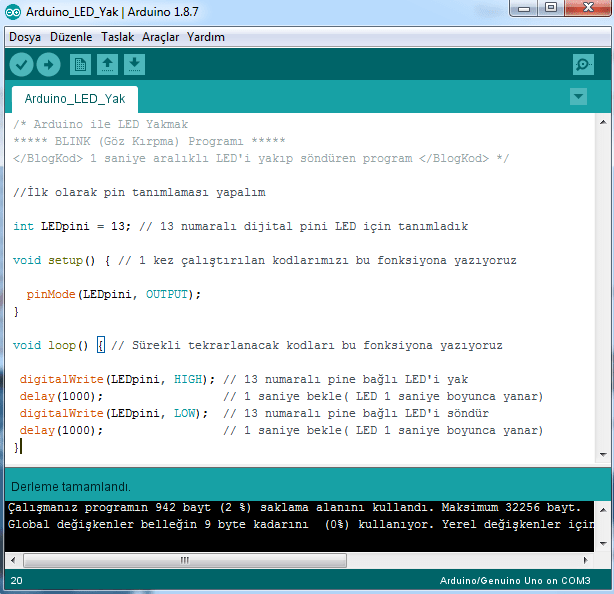Click the highlighted opening brace after loop()
The width and height of the screenshot is (614, 594).
point(101,345)
